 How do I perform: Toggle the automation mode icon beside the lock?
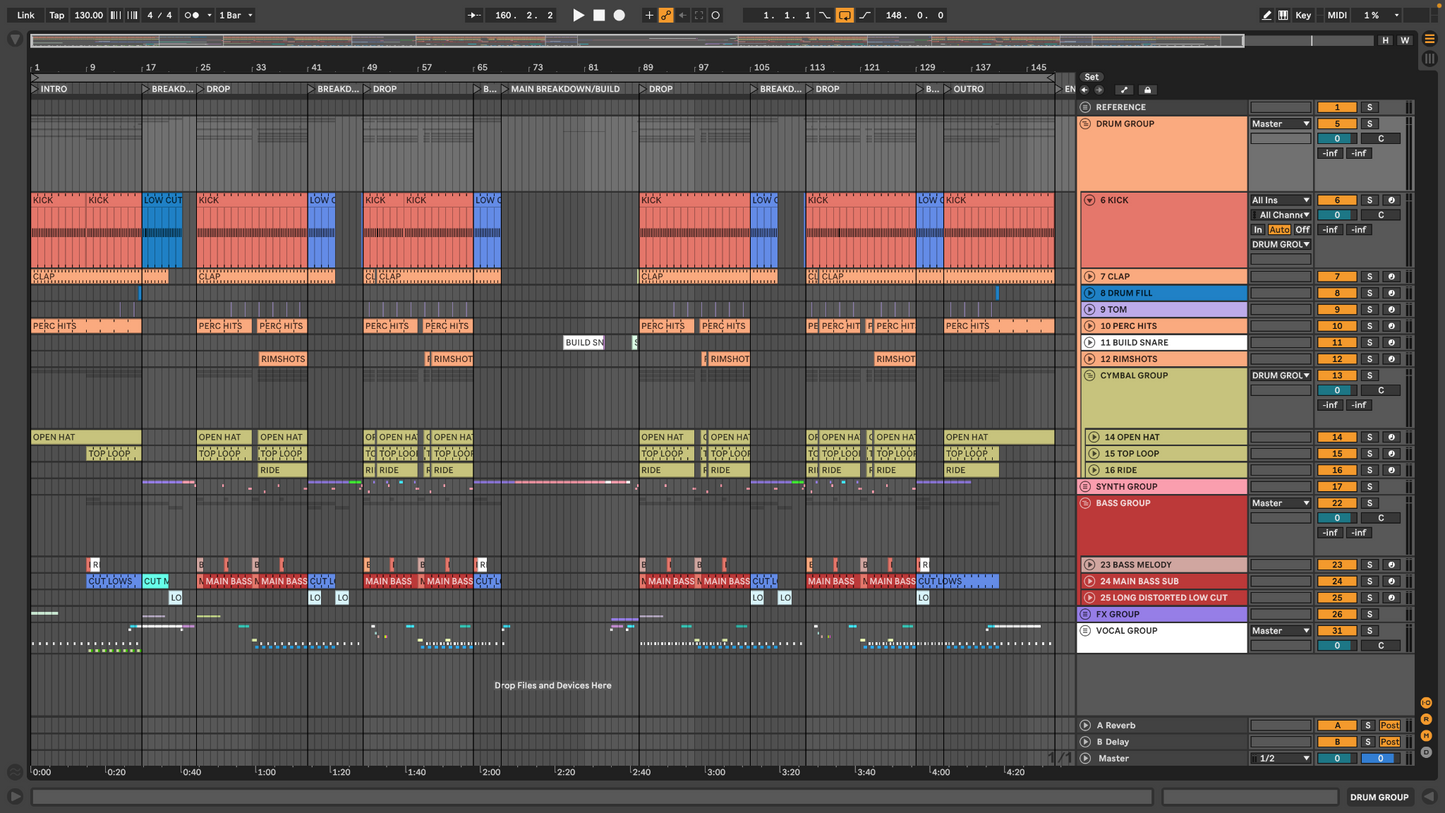click(1124, 90)
